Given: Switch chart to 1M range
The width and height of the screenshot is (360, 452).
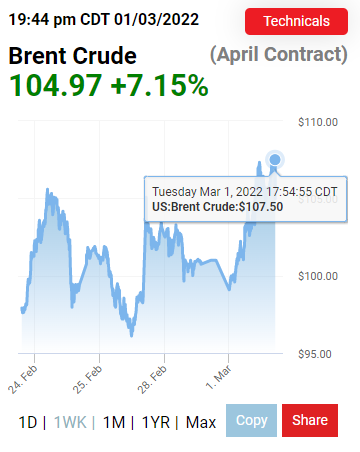Looking at the screenshot, I should click(114, 422).
